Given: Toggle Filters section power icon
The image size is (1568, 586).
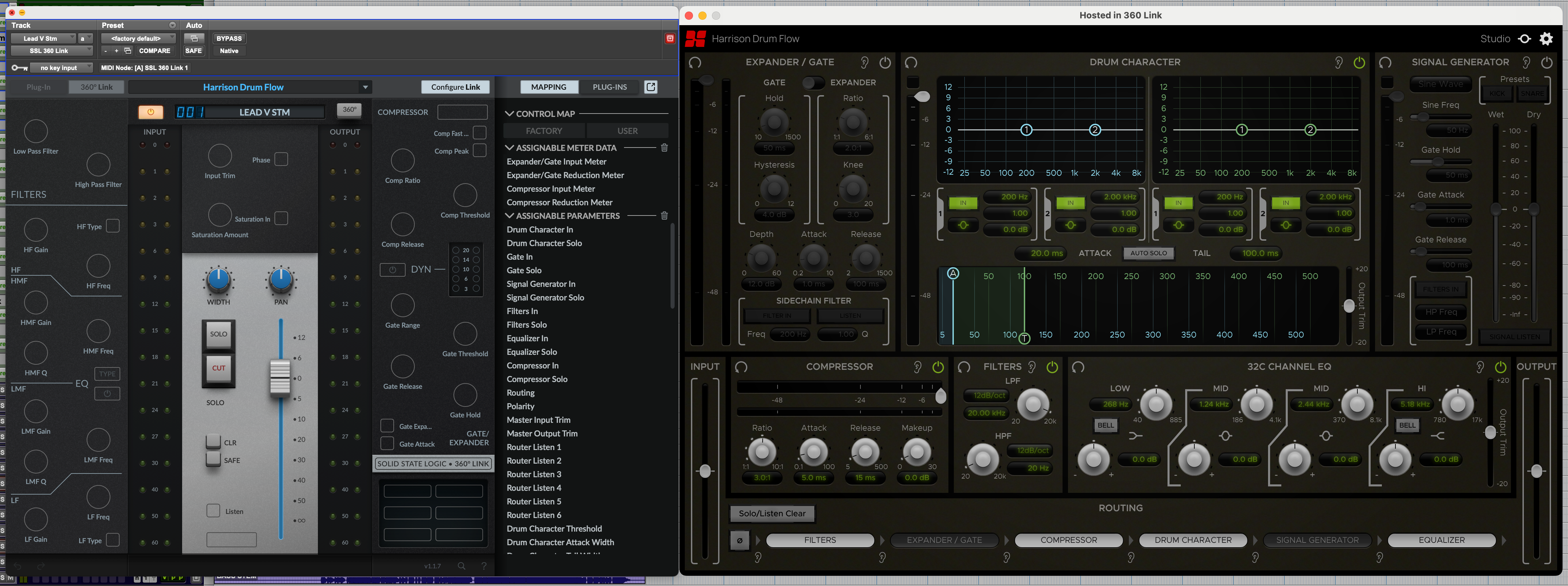Looking at the screenshot, I should coord(1052,367).
